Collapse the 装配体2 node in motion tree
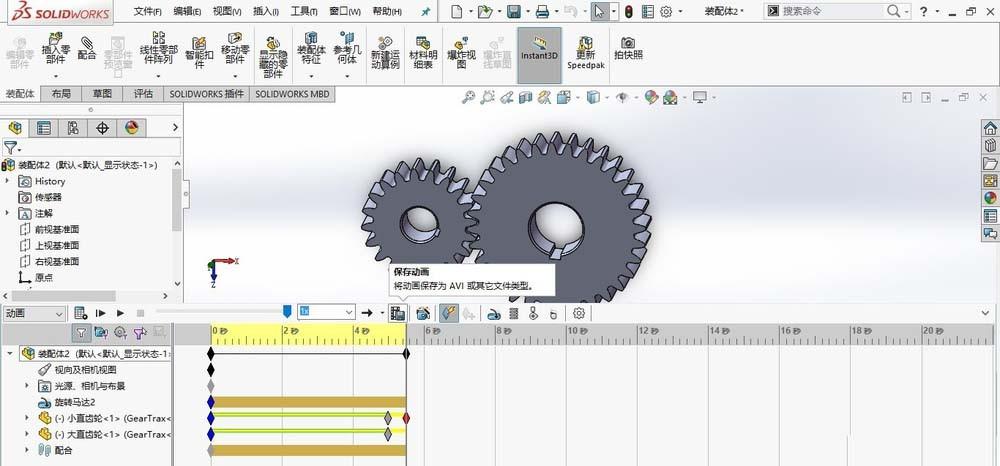 [x=10, y=353]
